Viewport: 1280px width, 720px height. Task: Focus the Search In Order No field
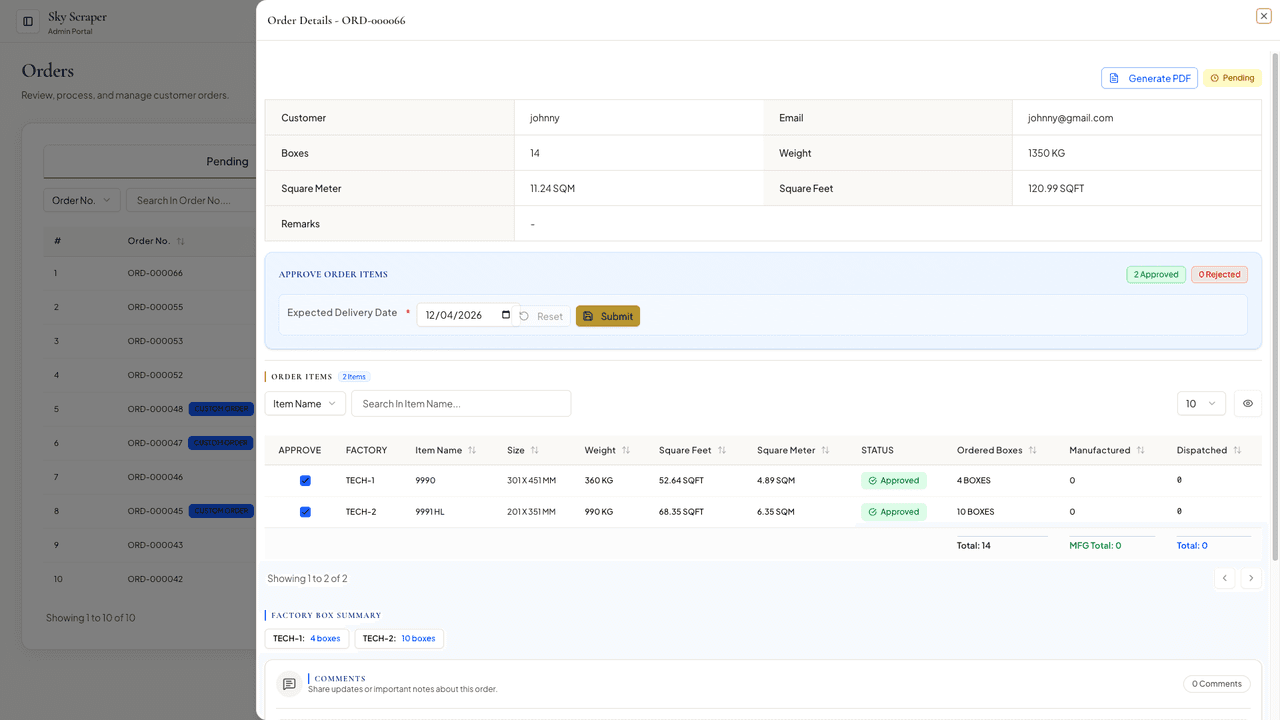(x=190, y=200)
